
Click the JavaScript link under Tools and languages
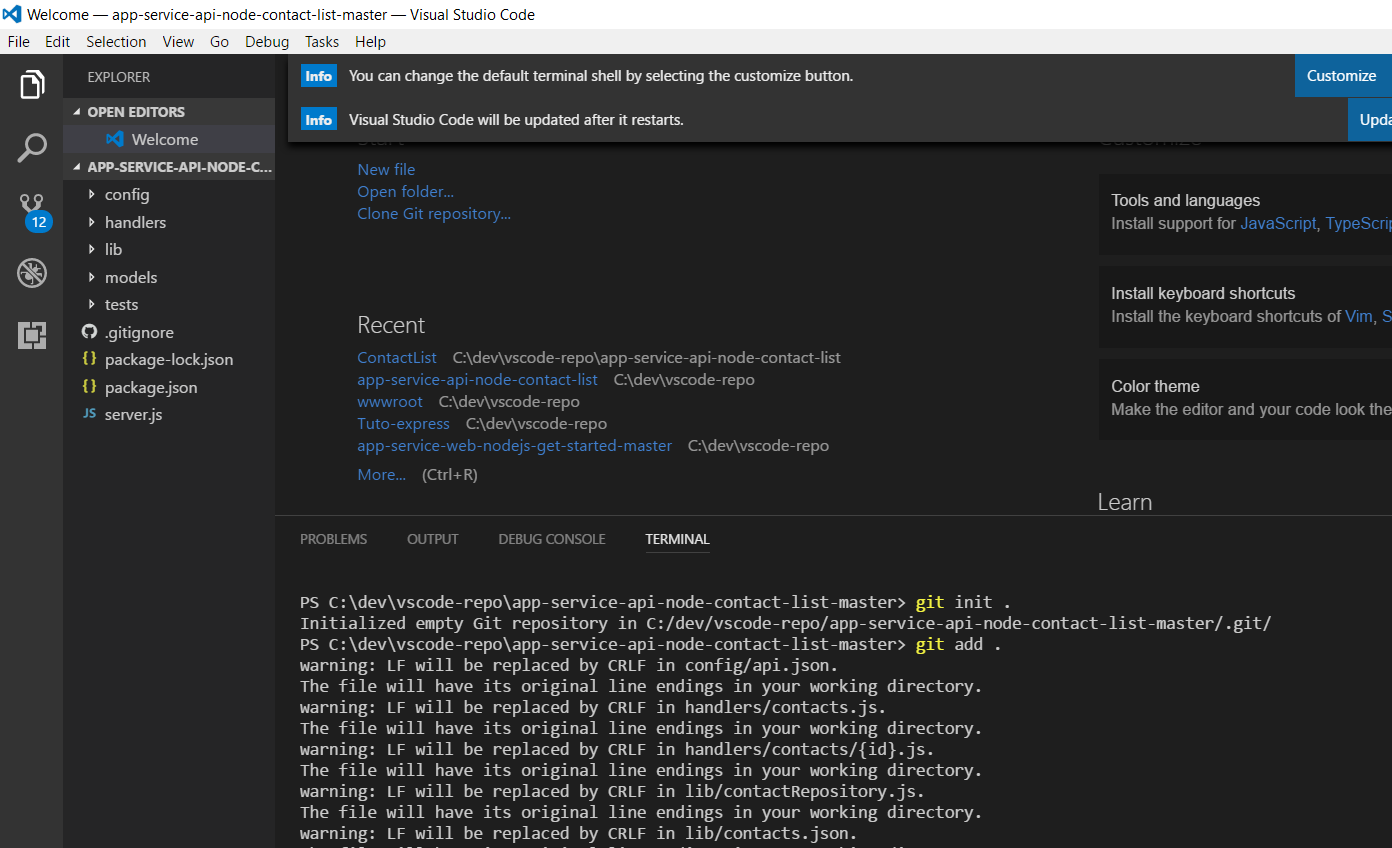pyautogui.click(x=1278, y=223)
